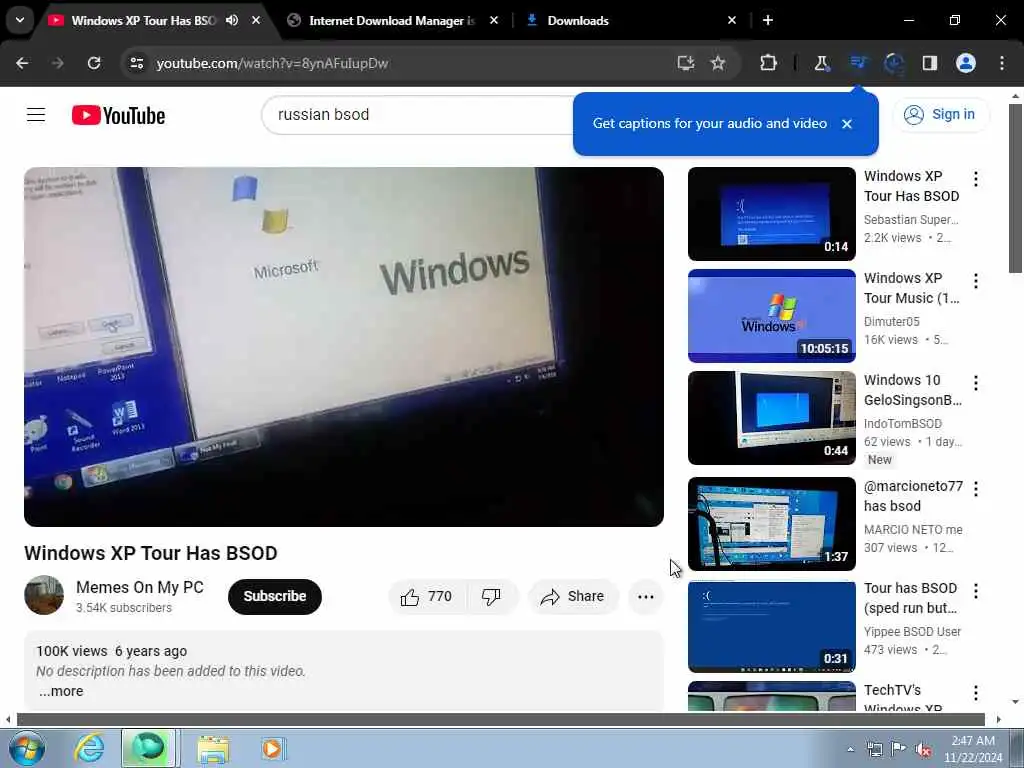1024x768 pixels.
Task: Click the Internet Download Manager extension icon
Action: click(893, 63)
